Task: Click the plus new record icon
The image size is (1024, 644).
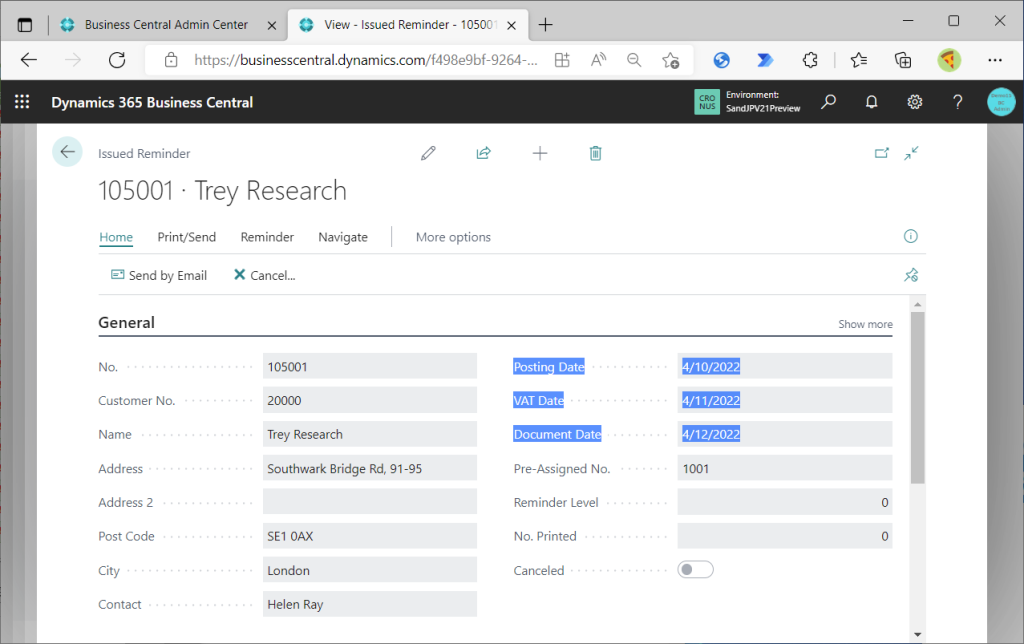Action: click(x=540, y=153)
